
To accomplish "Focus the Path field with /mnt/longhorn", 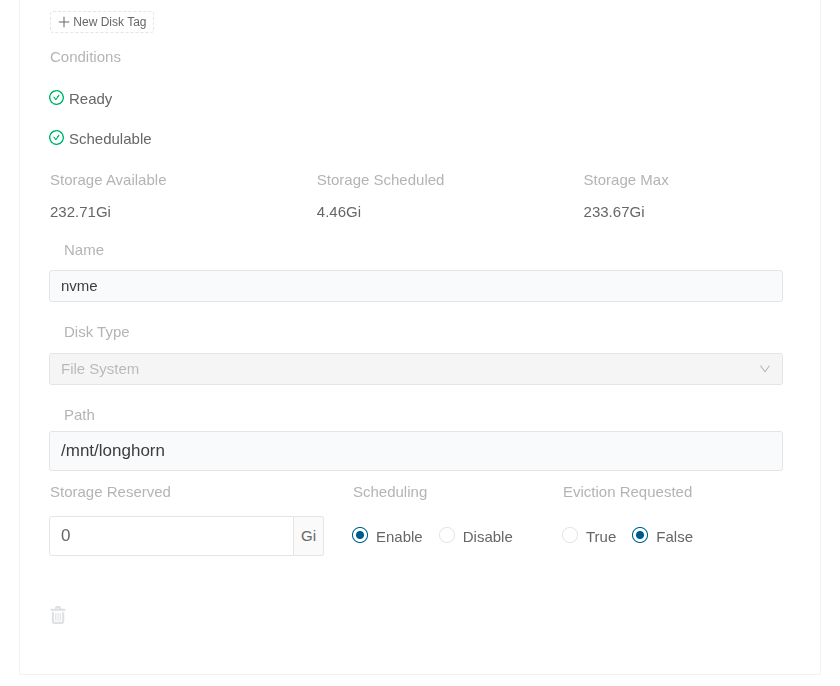I will [x=416, y=451].
